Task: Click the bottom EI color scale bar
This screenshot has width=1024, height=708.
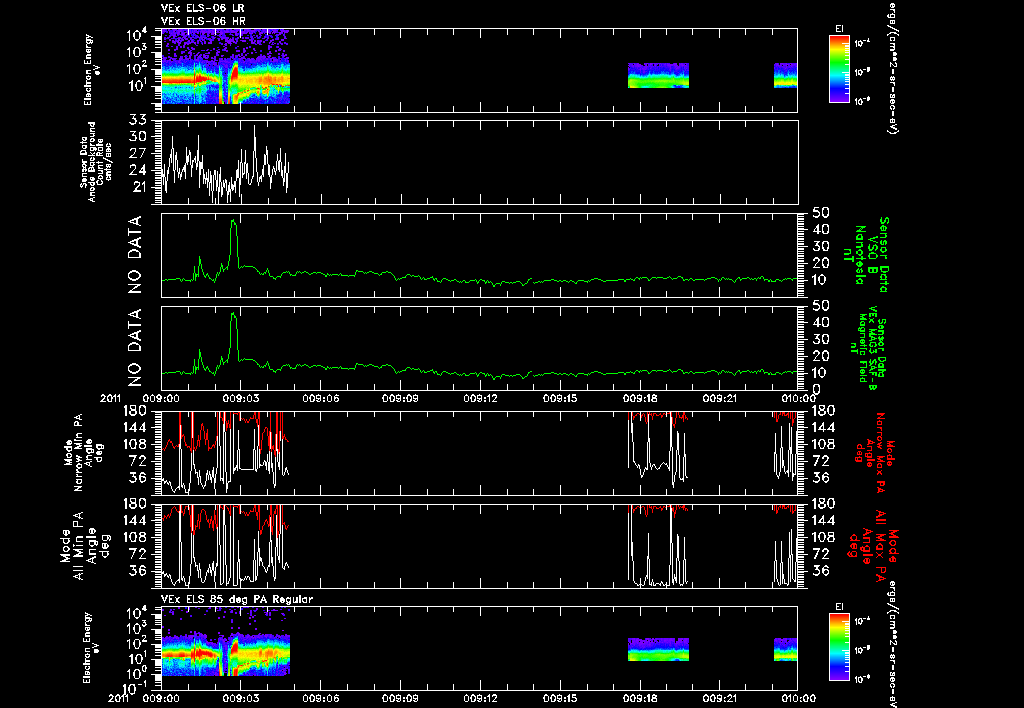Action: pos(839,647)
